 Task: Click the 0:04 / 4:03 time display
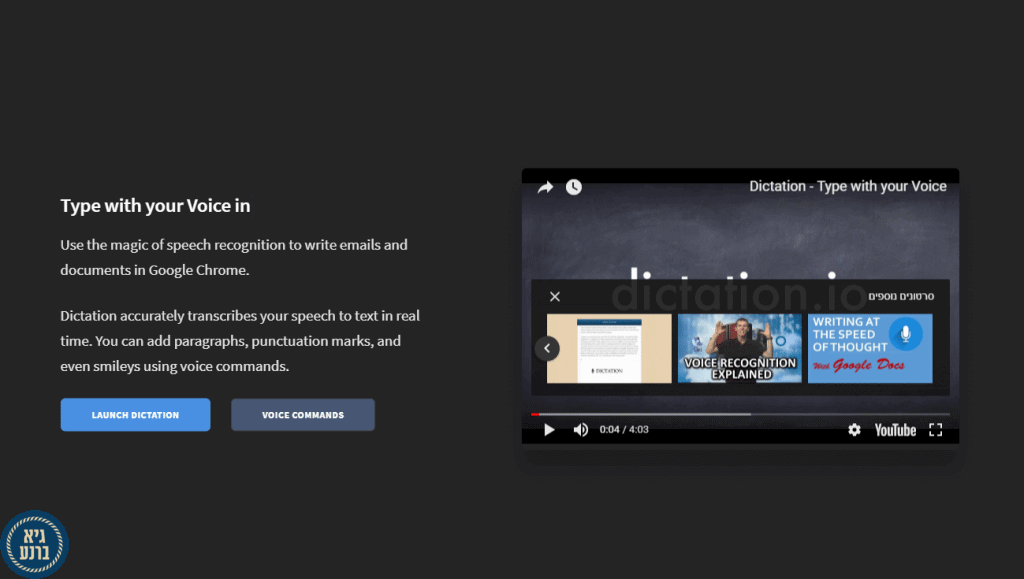click(624, 430)
